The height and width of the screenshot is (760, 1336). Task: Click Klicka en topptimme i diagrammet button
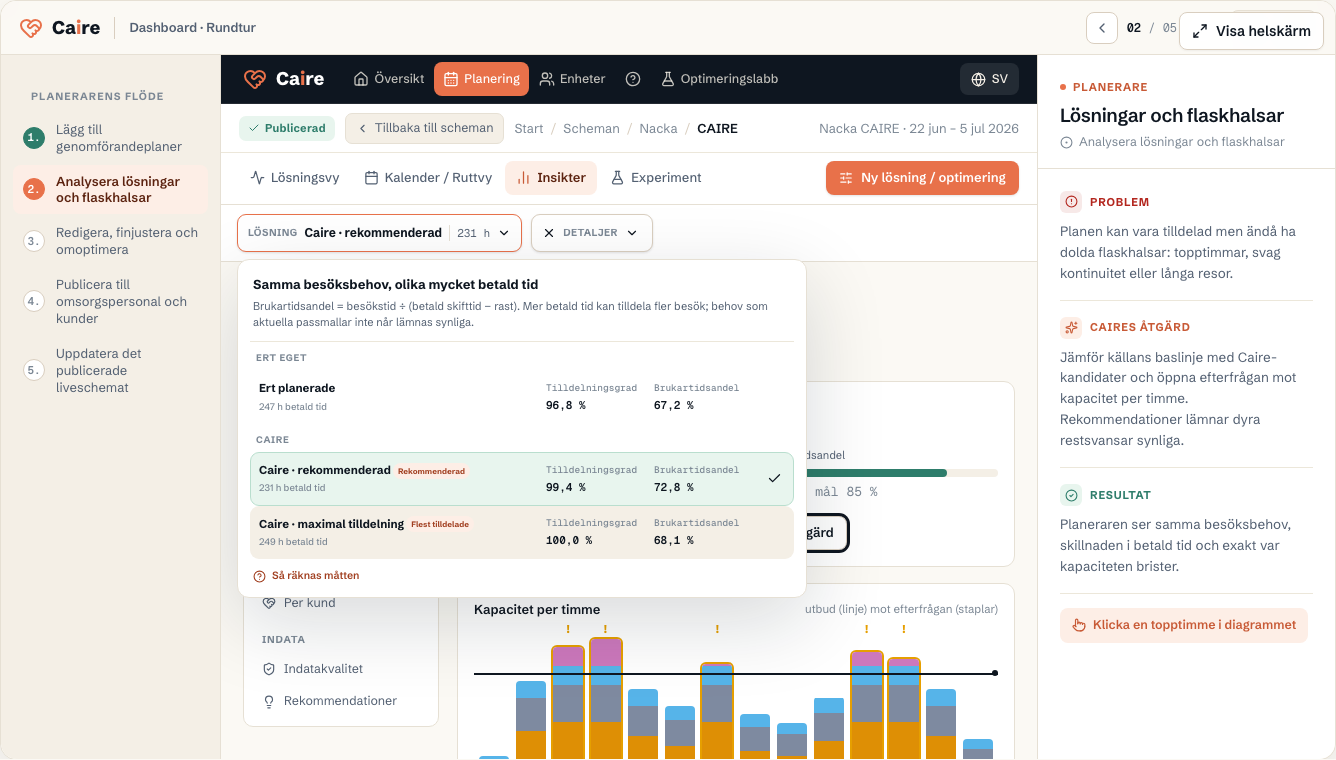coord(1184,625)
